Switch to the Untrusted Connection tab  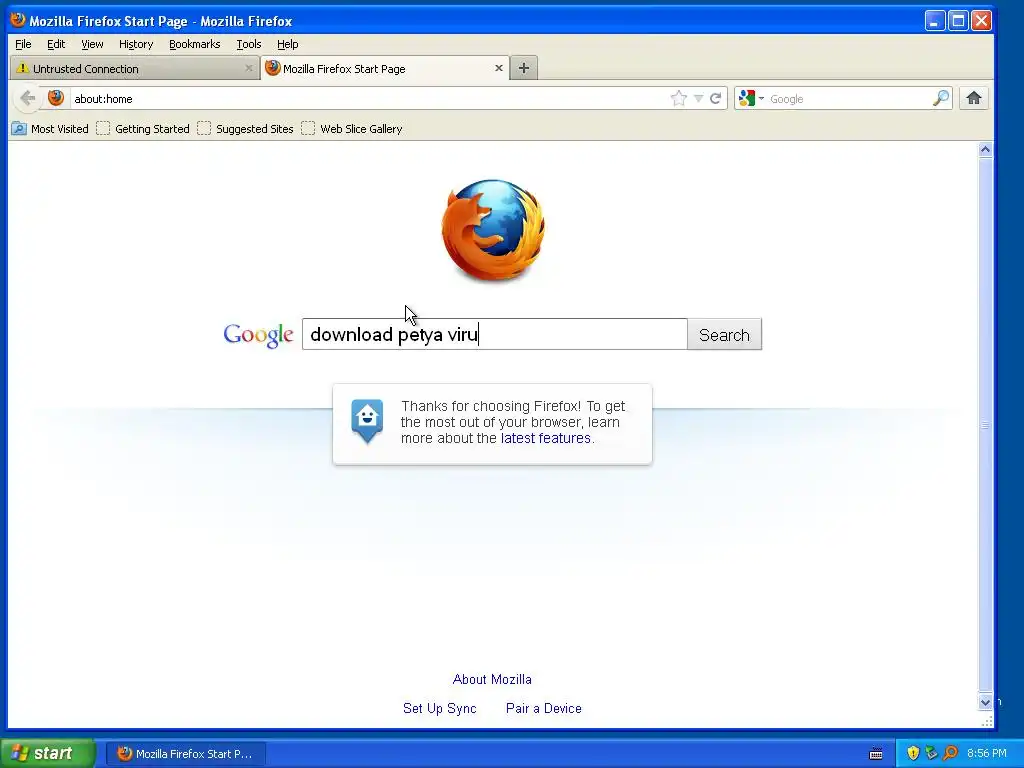click(x=135, y=68)
